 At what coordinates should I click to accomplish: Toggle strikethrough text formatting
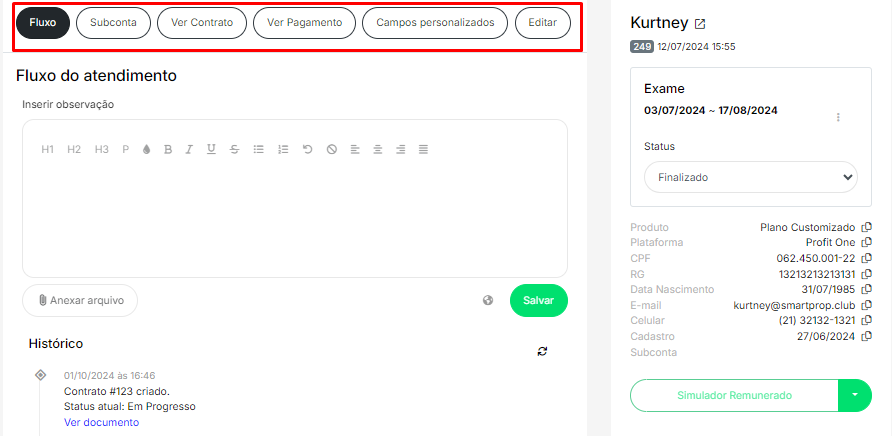[234, 149]
